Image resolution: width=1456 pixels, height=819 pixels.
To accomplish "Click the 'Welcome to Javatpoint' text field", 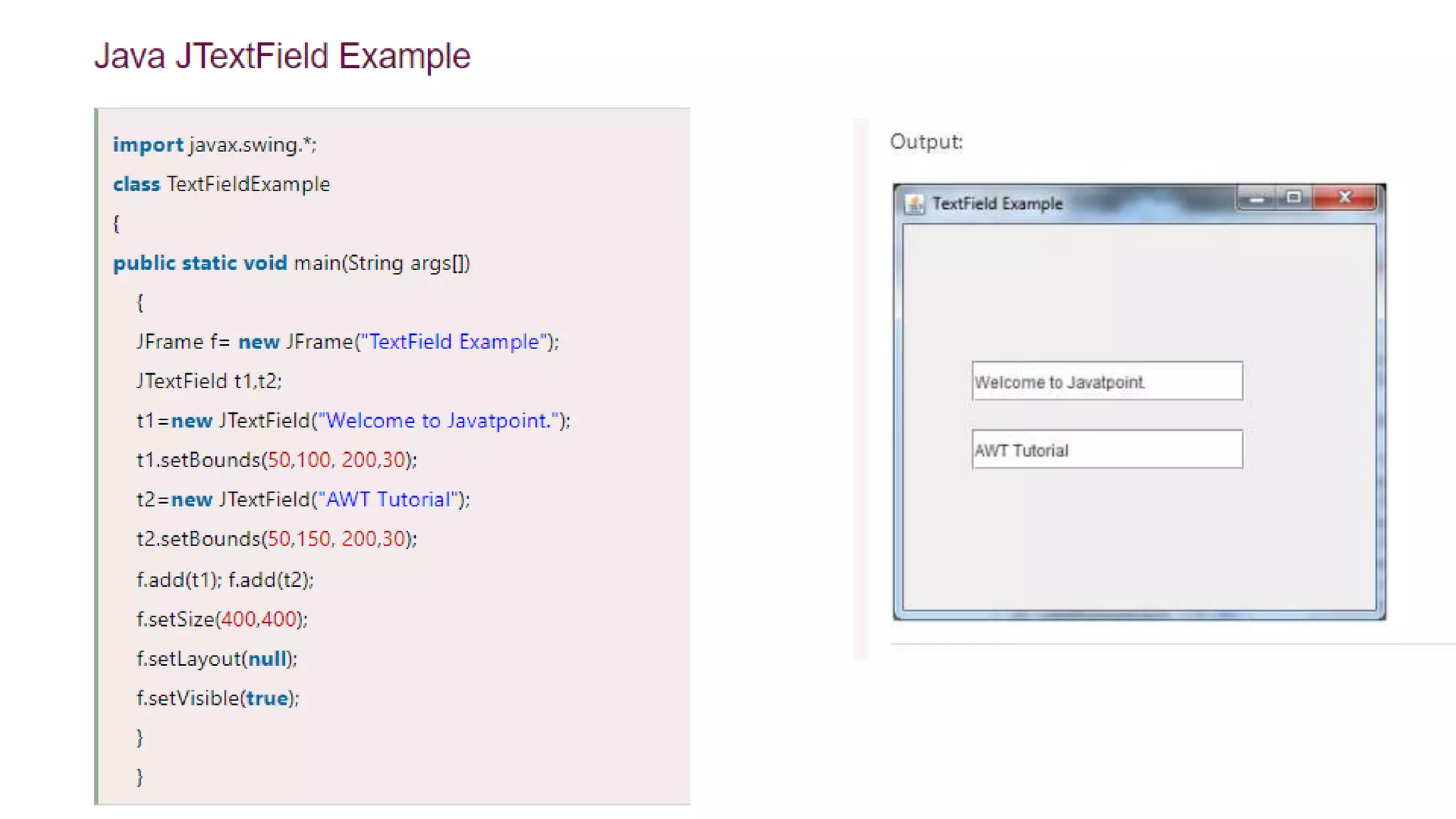I will (x=1107, y=382).
